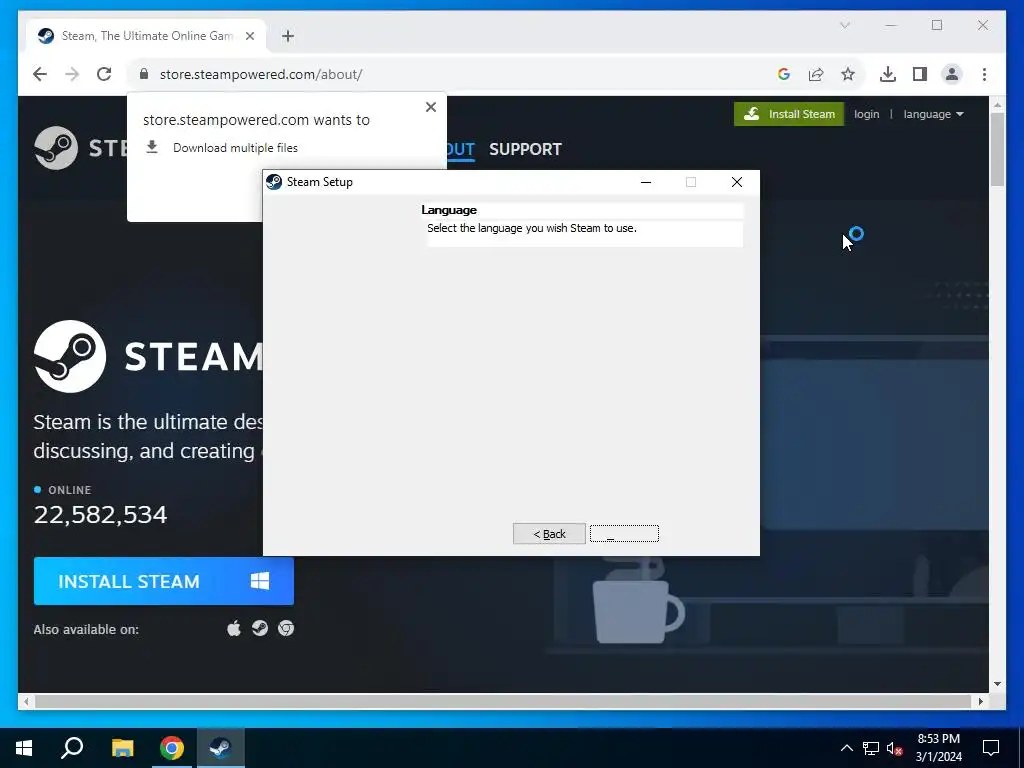Open the taskbar clock and date

click(x=938, y=748)
